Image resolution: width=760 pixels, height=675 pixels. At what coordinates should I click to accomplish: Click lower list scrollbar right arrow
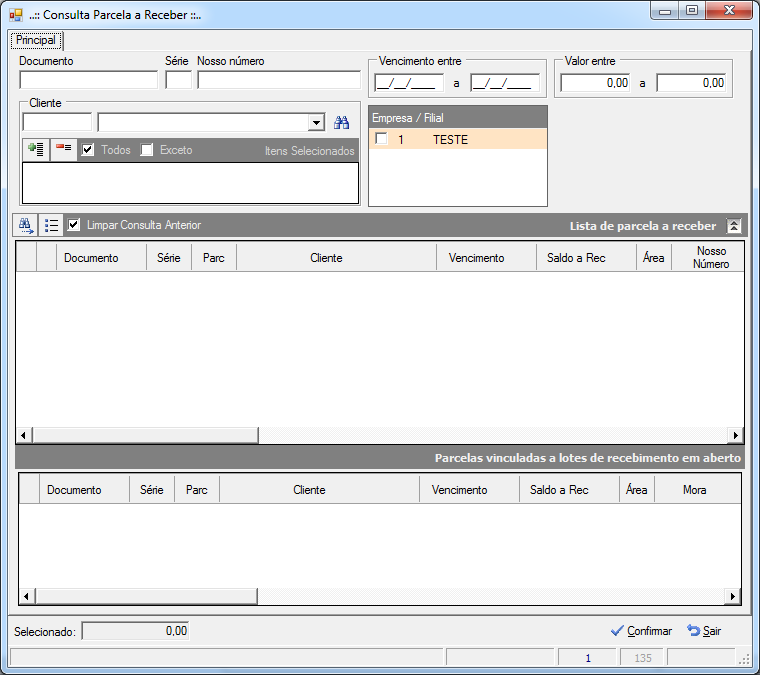(732, 597)
